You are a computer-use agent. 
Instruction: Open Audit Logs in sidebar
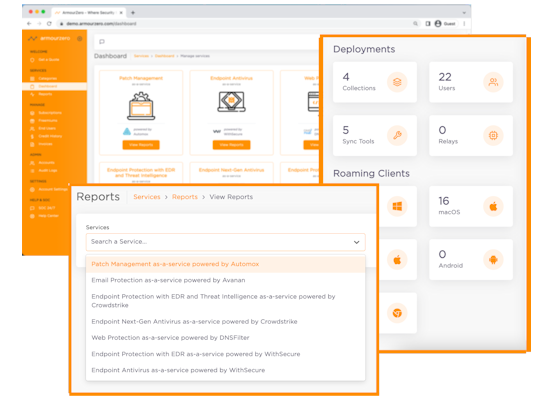point(44,170)
